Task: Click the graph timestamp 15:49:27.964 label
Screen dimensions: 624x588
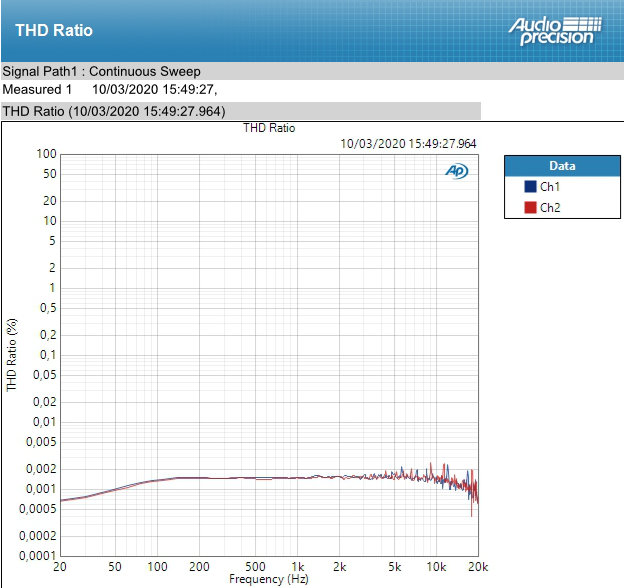Action: [408, 144]
